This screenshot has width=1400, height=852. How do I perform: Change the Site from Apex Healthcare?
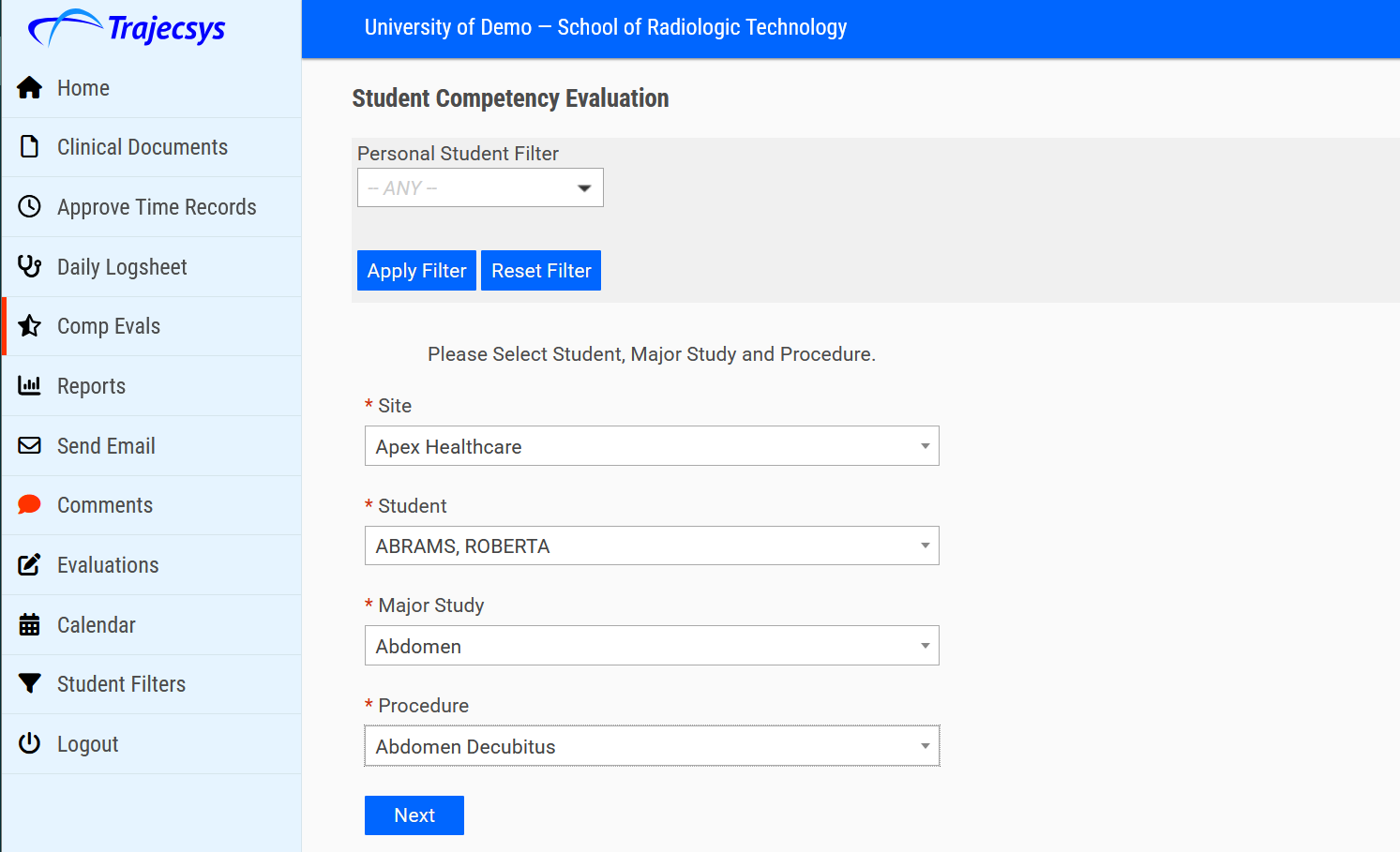pos(651,446)
